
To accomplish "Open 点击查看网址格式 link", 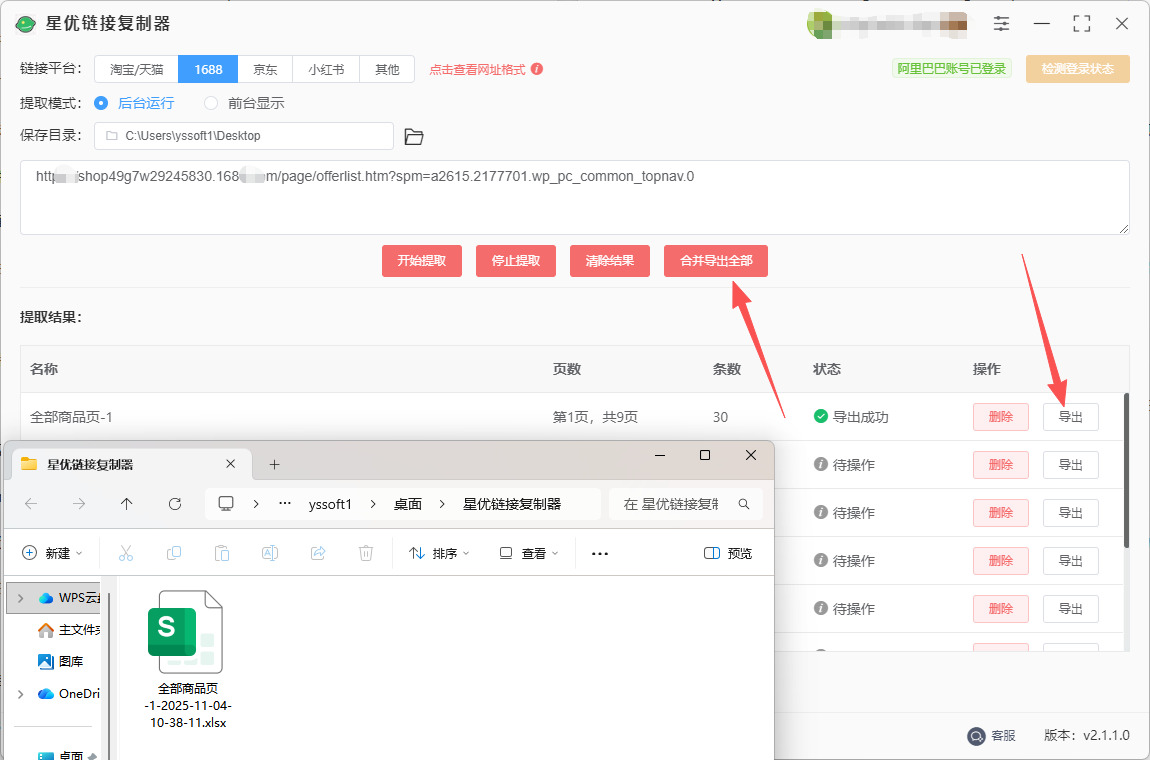I will point(477,70).
